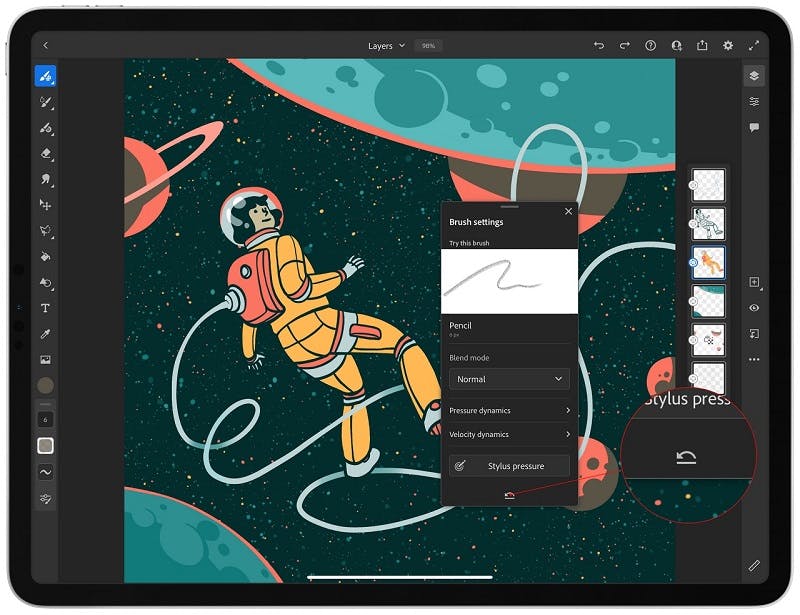
Task: Open the Layers menu at top center
Action: tap(385, 45)
